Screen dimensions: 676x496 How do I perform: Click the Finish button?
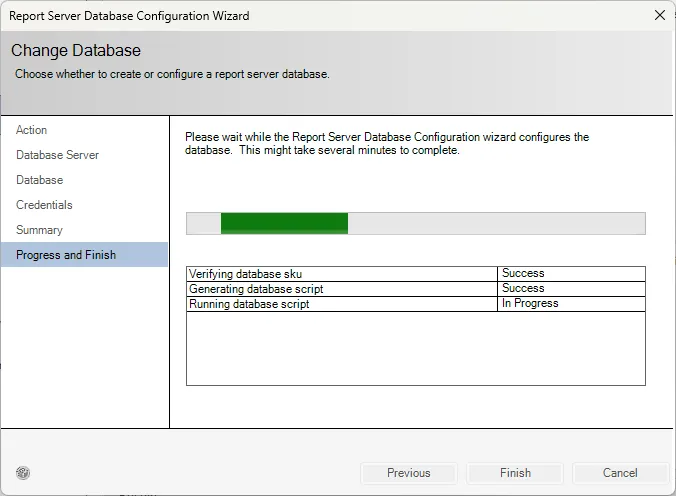(x=515, y=473)
